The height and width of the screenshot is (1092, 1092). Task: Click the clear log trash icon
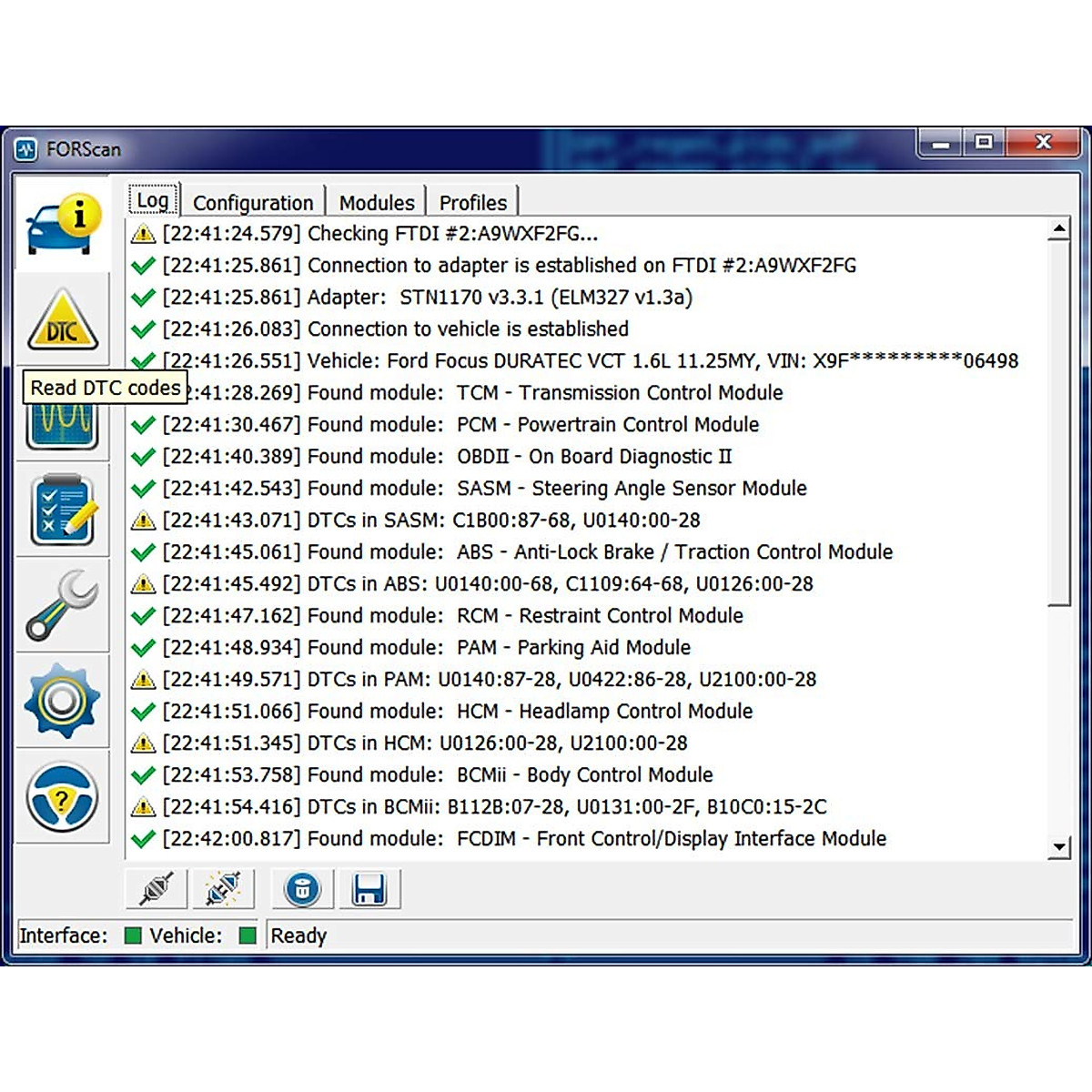point(302,889)
